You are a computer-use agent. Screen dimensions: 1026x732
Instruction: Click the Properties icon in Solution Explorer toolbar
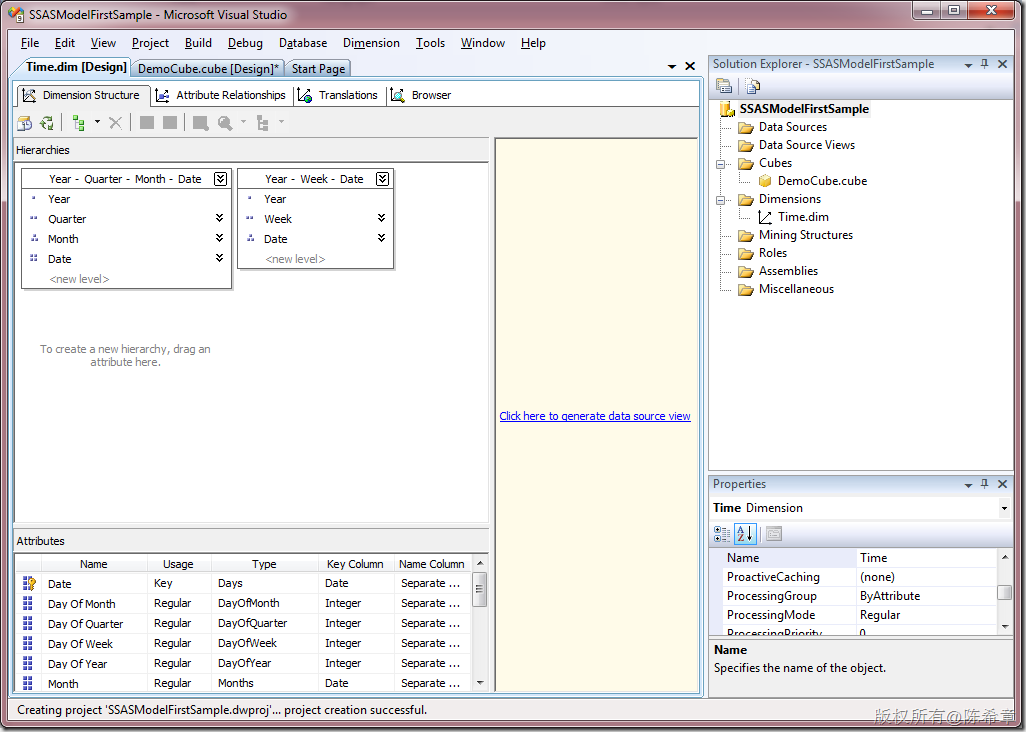pyautogui.click(x=724, y=86)
